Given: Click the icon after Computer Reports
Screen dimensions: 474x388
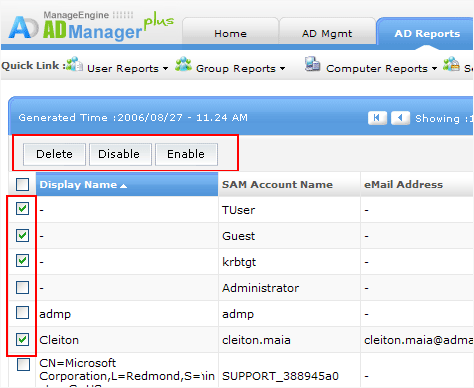Looking at the screenshot, I should click(x=451, y=64).
